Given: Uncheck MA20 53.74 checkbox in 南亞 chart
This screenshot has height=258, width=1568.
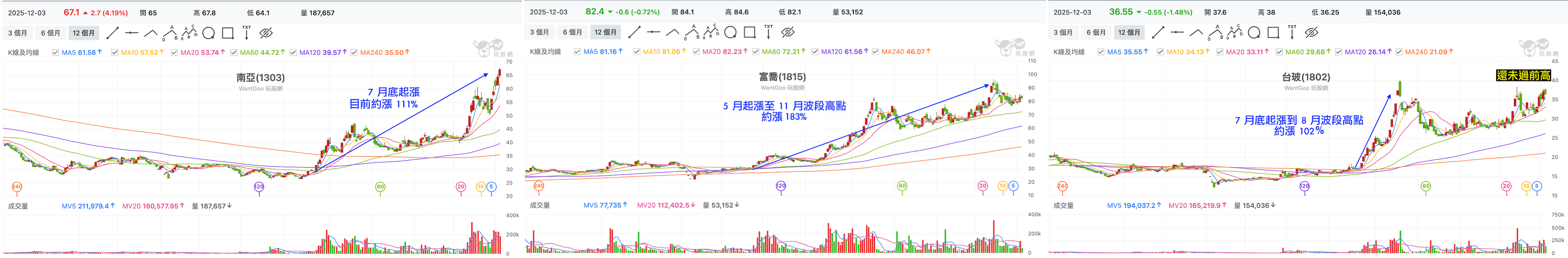Looking at the screenshot, I should pyautogui.click(x=175, y=53).
